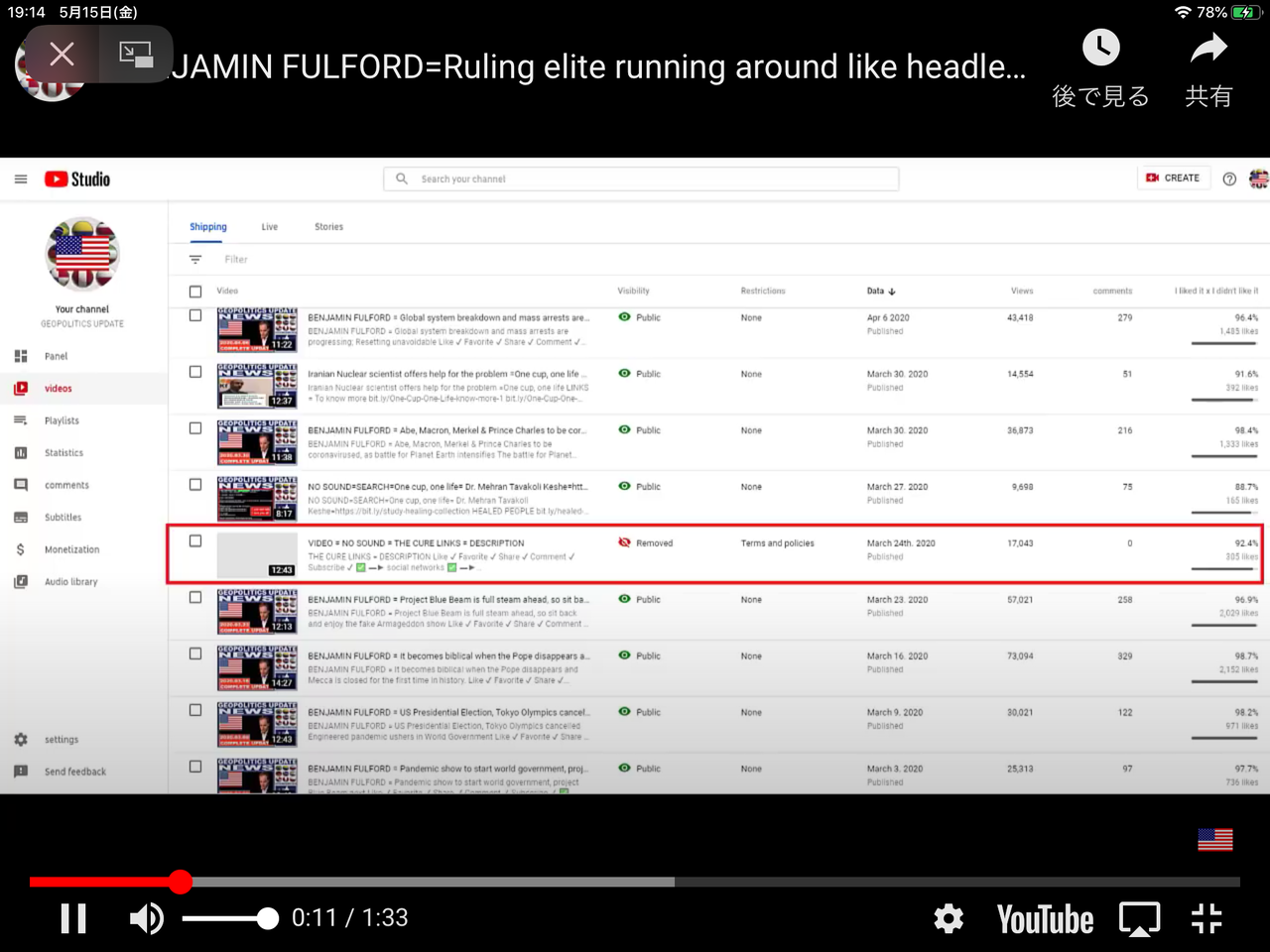Open the account avatar in Studio header

1259,178
